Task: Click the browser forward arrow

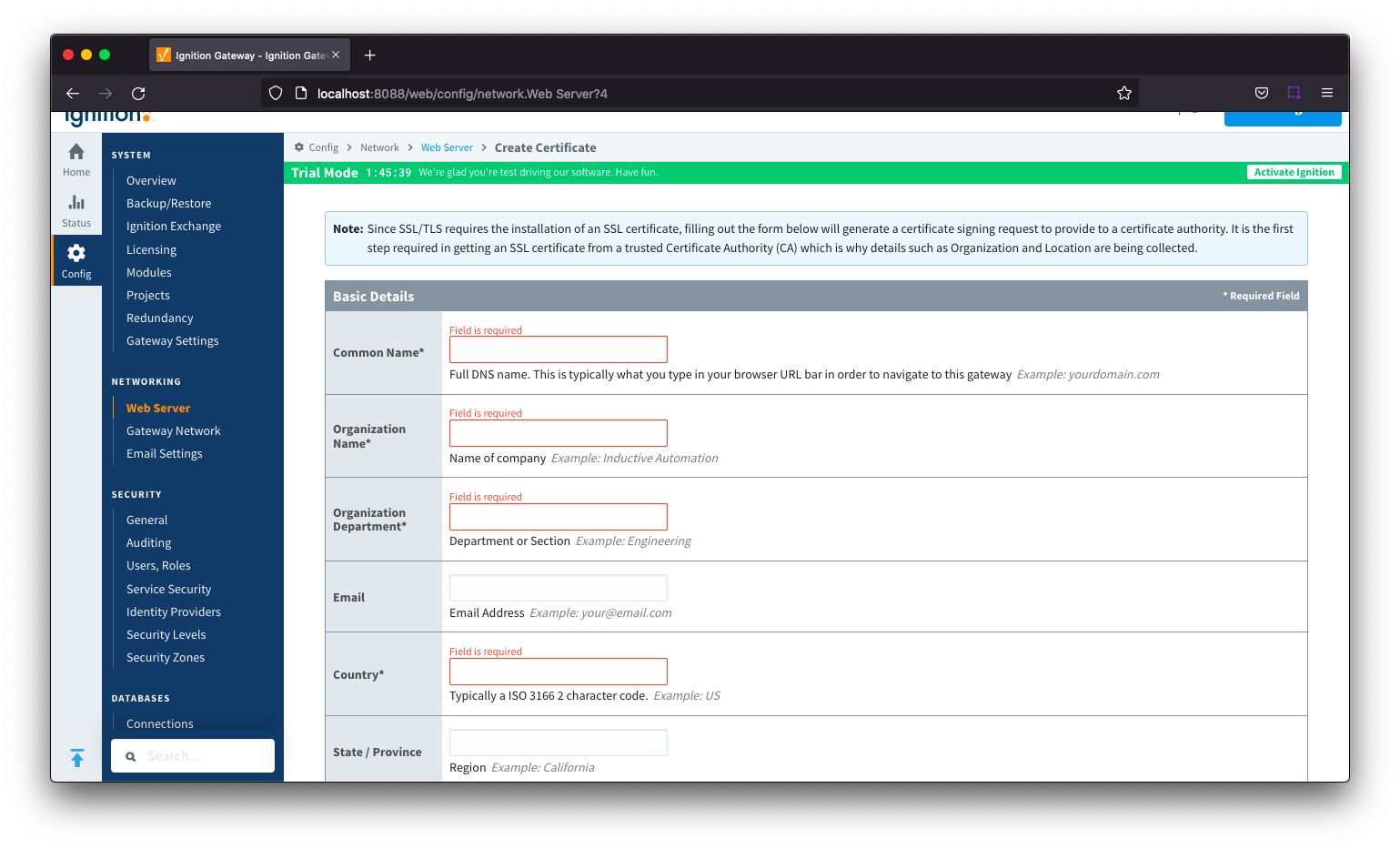Action: tap(106, 93)
